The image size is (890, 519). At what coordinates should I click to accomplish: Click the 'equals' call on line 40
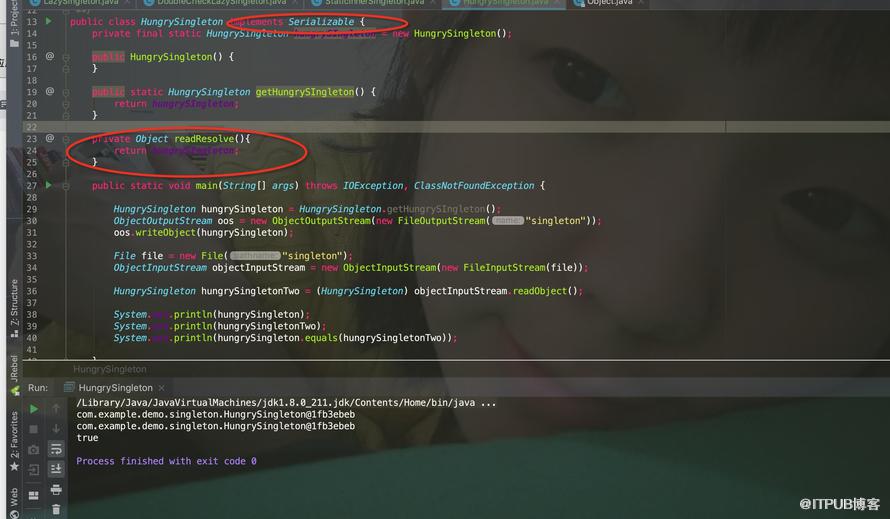[321, 338]
